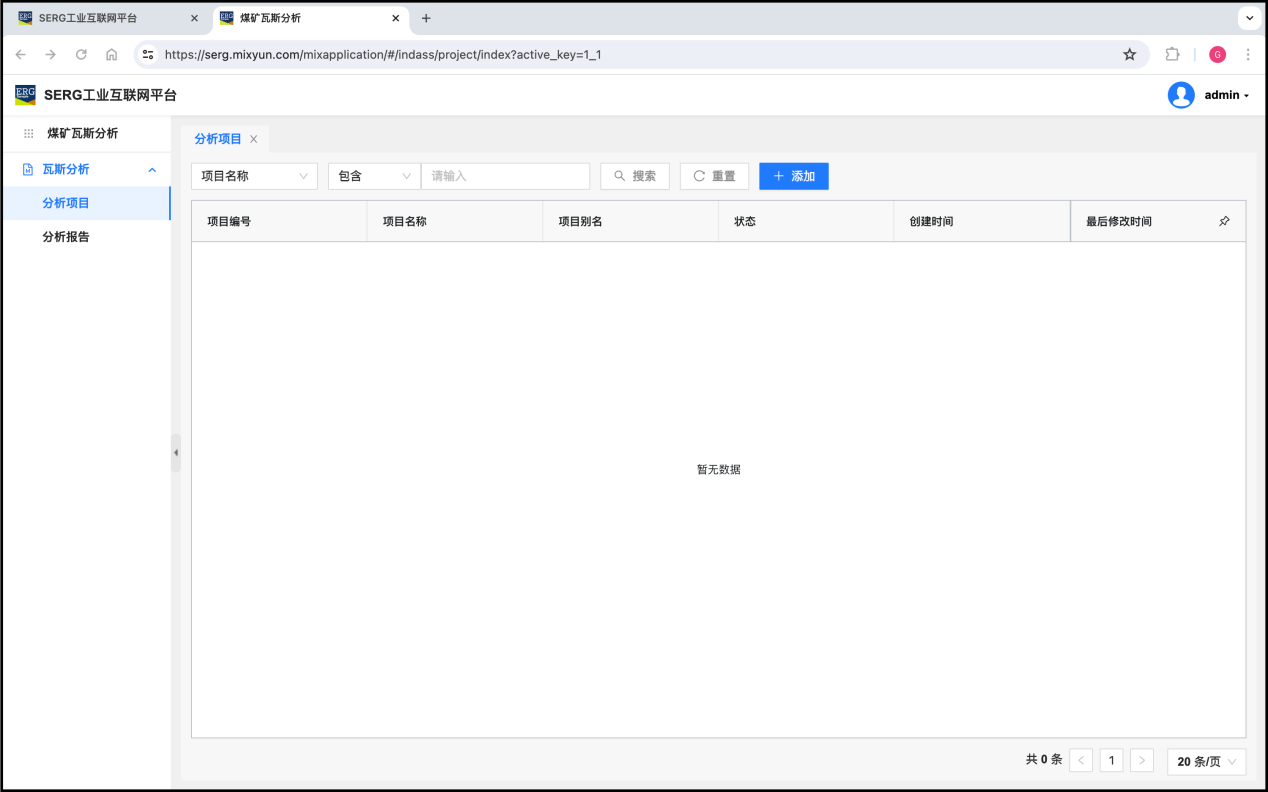
Task: Go to browser home page icon
Action: 111,55
